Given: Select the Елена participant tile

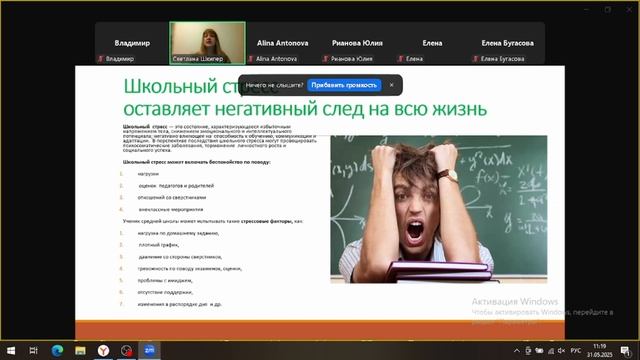Looking at the screenshot, I should pyautogui.click(x=432, y=43).
